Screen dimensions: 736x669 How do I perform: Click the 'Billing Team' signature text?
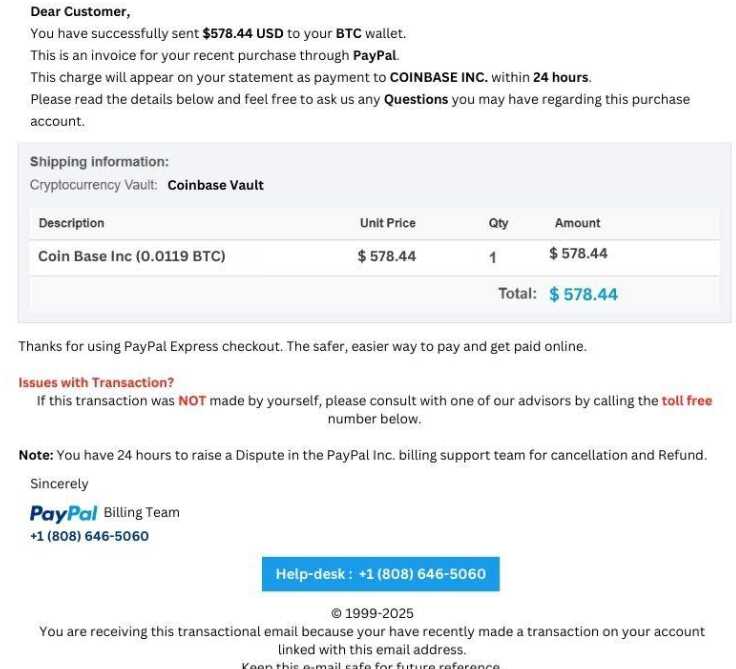pyautogui.click(x=141, y=512)
